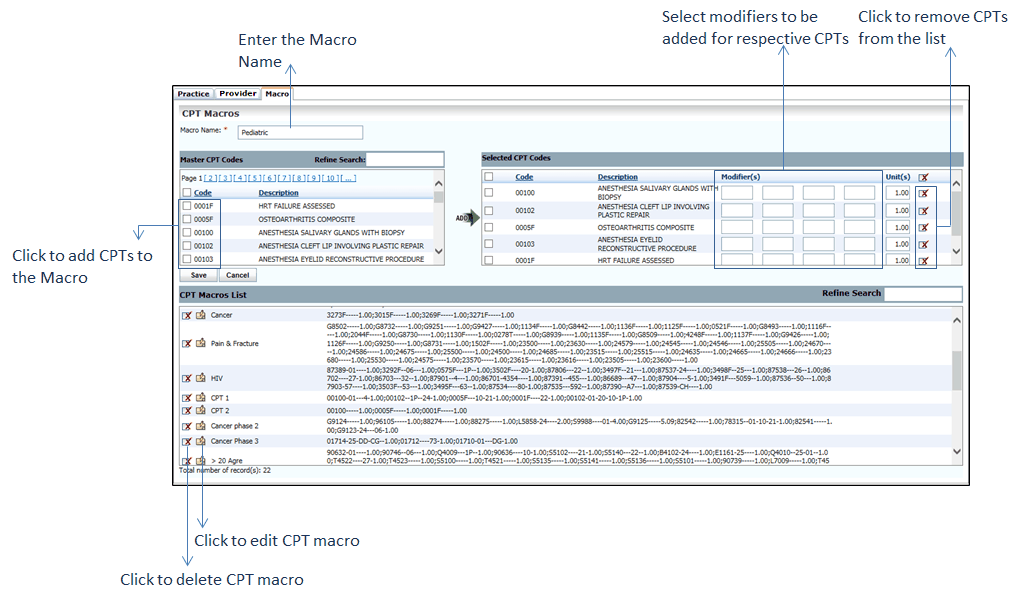Check the select-all box in Selected CPT Codes
Image resolution: width=1013 pixels, height=598 pixels.
[x=489, y=176]
